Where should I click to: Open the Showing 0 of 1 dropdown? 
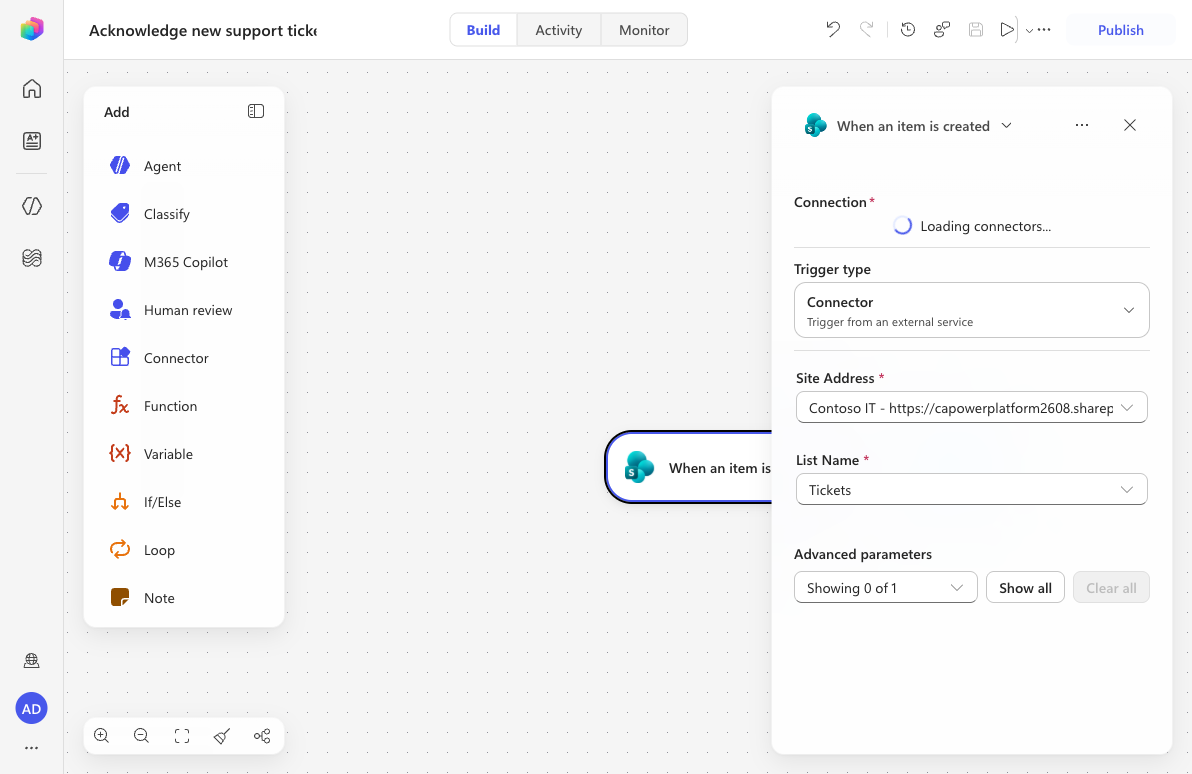(x=886, y=588)
